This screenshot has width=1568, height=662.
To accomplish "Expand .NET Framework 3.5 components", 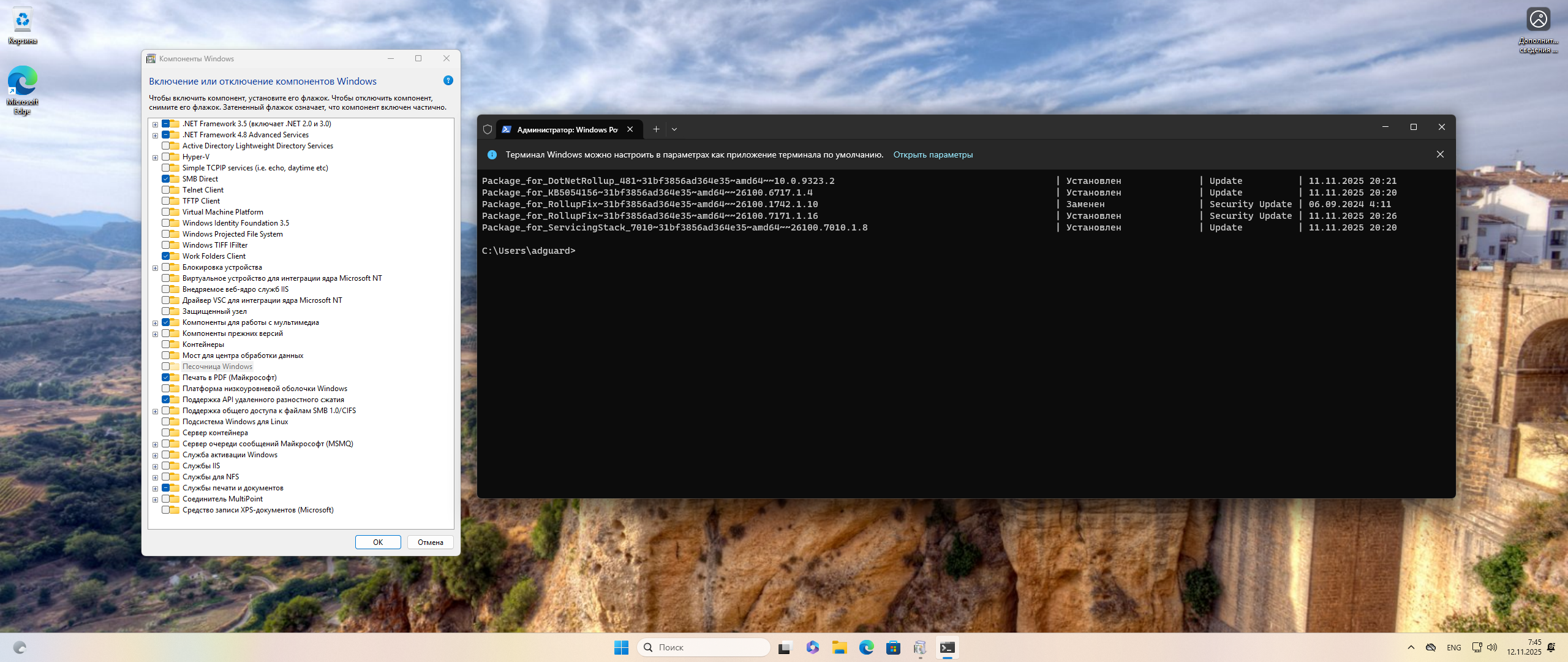I will tap(156, 124).
